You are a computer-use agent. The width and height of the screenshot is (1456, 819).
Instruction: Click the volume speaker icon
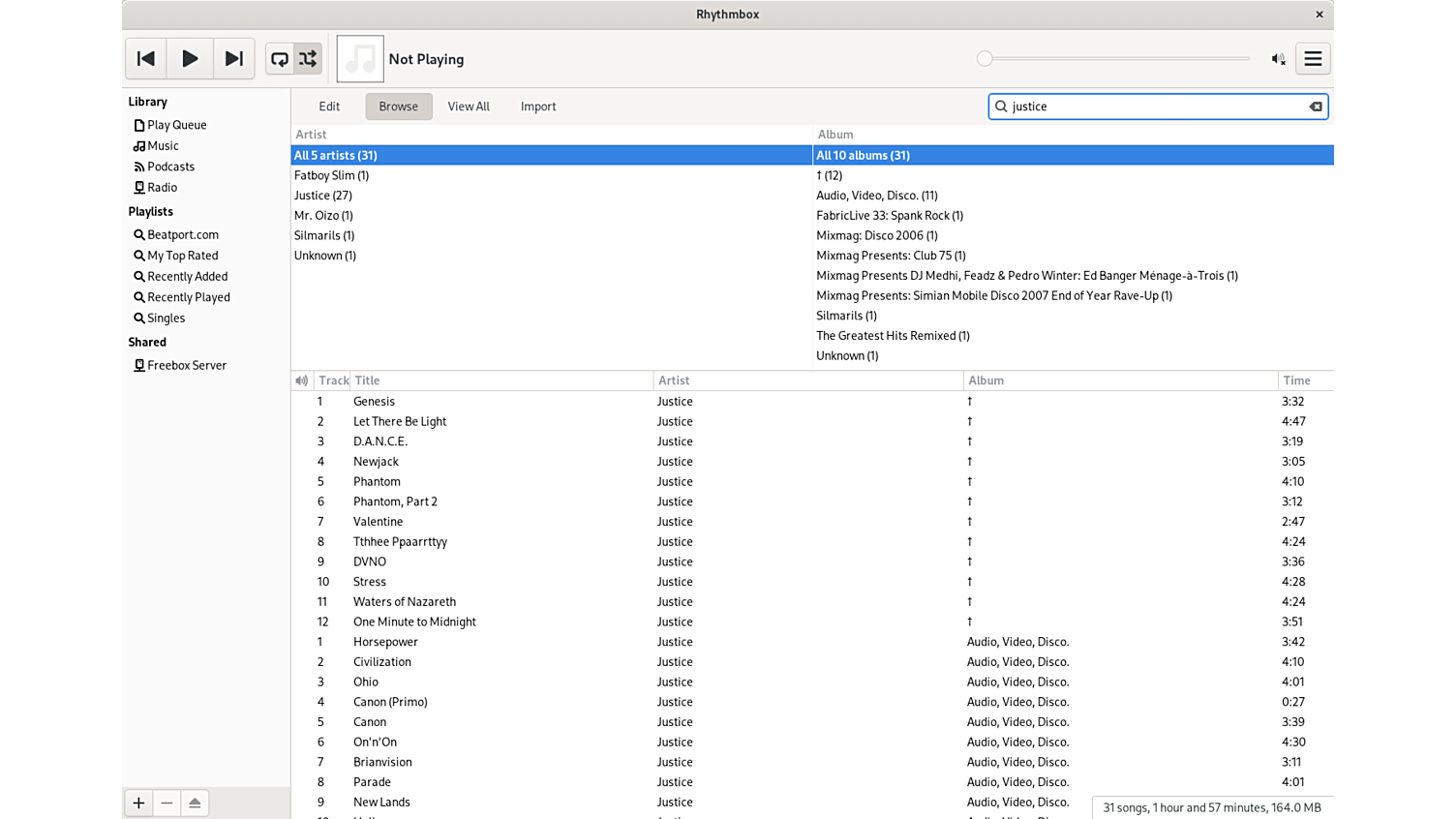click(1278, 59)
